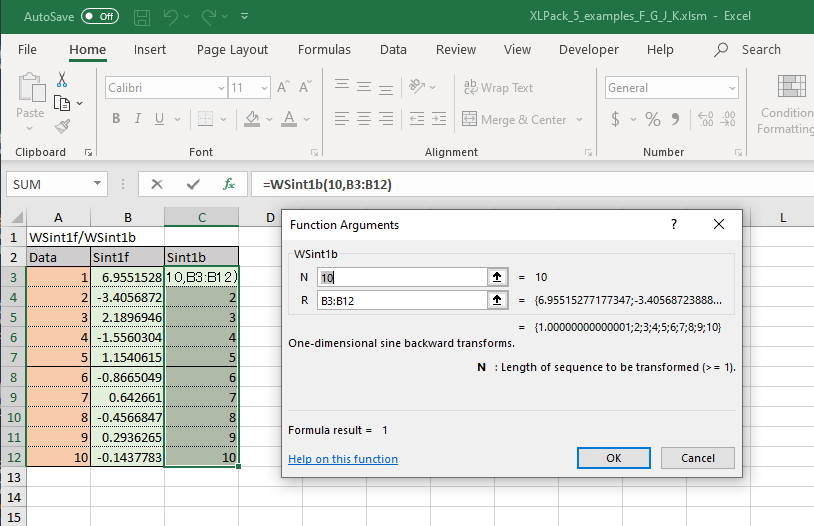Switch to the Insert tab
814x526 pixels.
coord(150,50)
